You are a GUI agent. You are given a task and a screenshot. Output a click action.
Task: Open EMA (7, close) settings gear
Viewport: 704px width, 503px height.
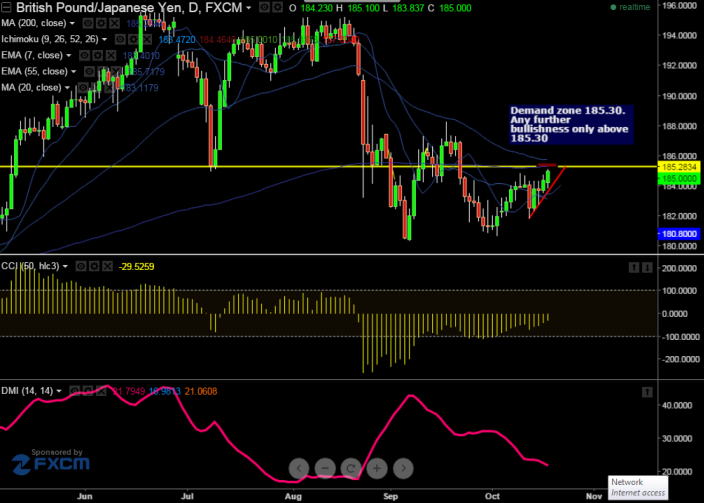(x=97, y=56)
